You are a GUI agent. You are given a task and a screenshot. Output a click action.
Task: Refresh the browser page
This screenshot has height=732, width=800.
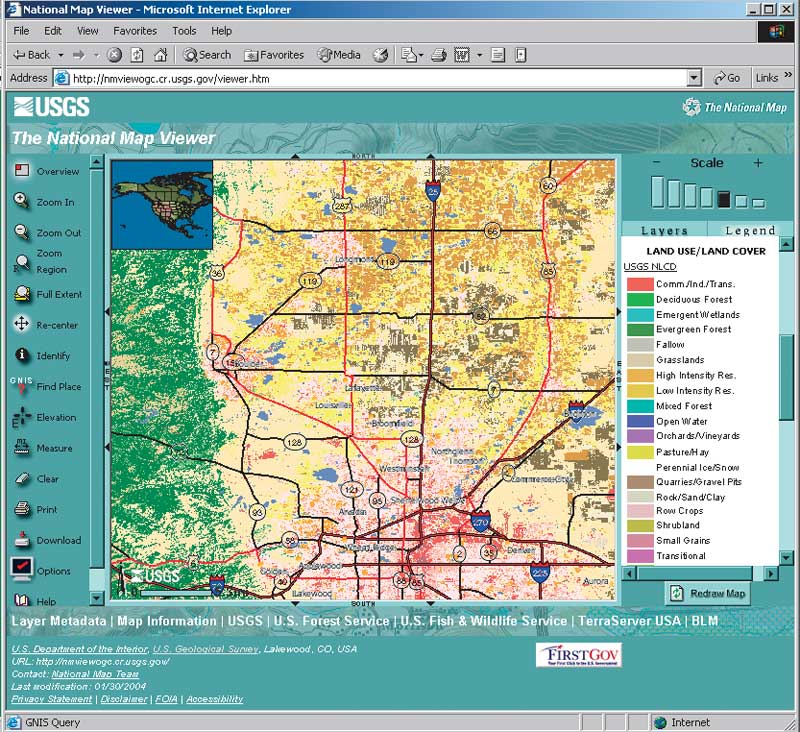tap(137, 55)
